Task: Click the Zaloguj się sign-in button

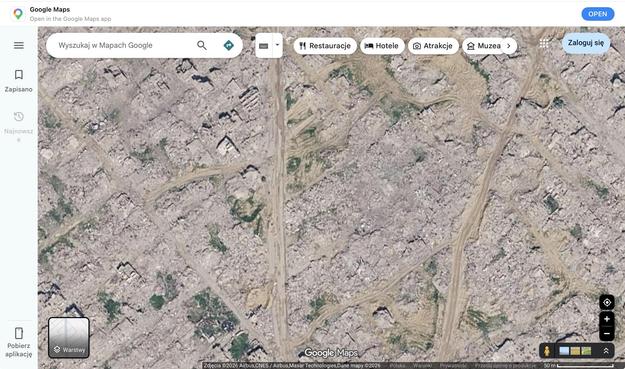Action: [586, 43]
